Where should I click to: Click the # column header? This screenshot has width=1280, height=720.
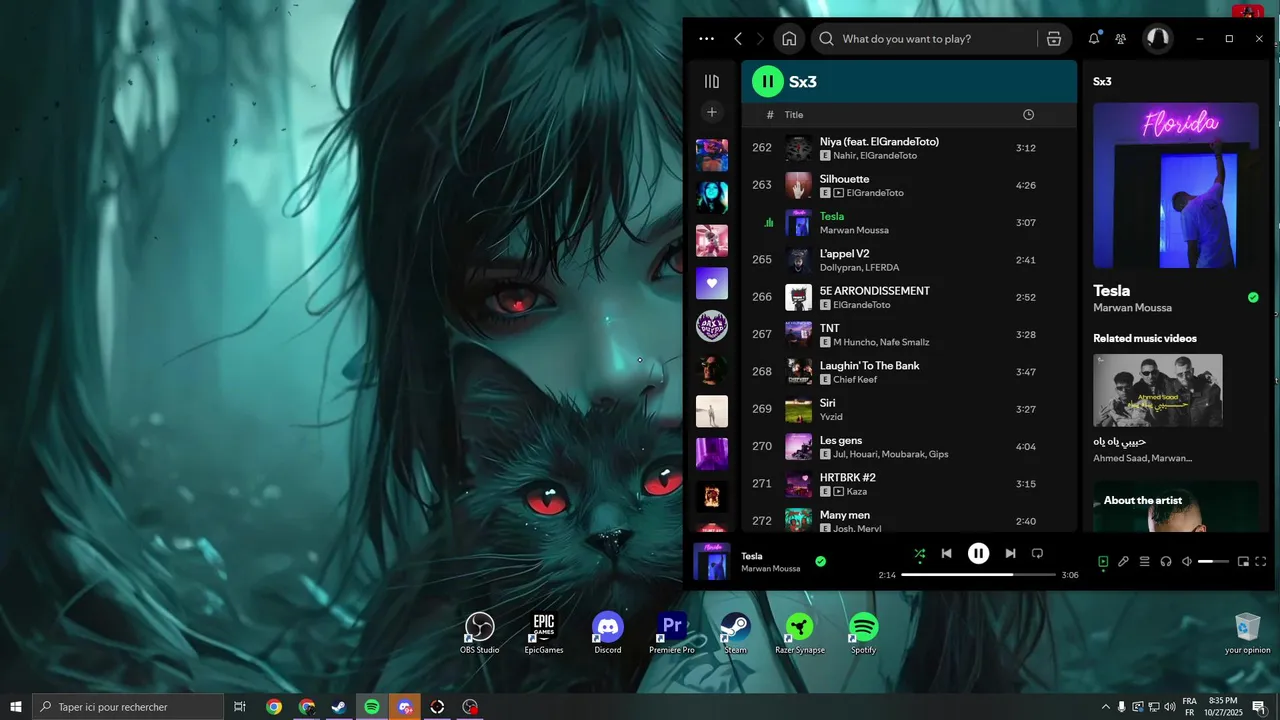[x=770, y=115]
